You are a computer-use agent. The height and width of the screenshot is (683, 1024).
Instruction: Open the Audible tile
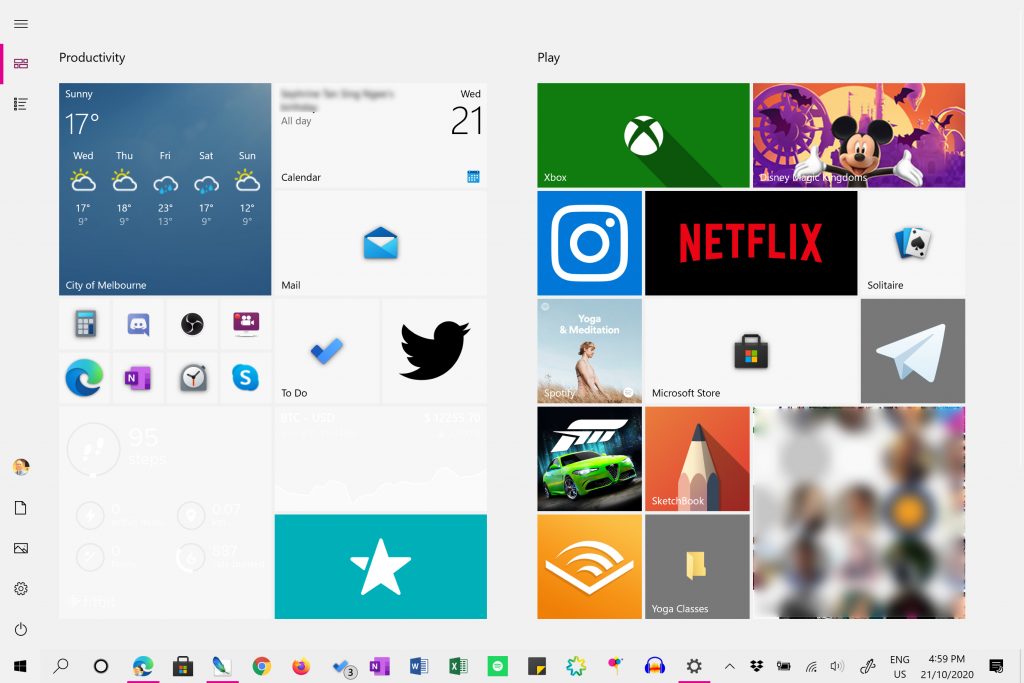[590, 566]
